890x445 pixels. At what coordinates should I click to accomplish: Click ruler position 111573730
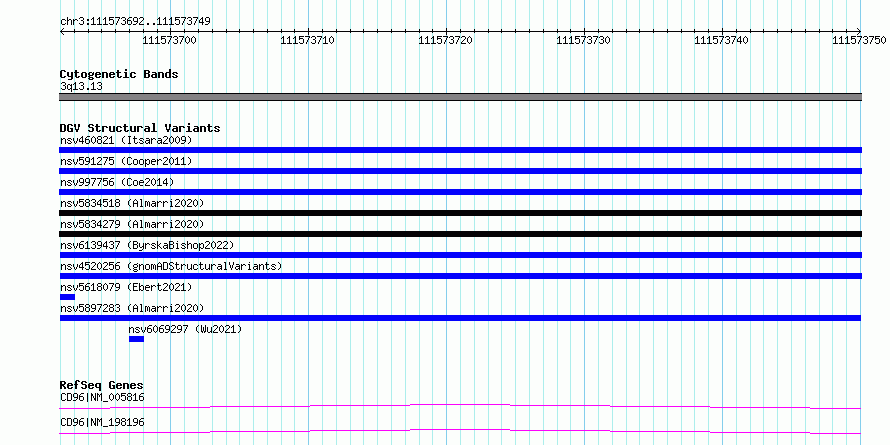click(x=583, y=40)
